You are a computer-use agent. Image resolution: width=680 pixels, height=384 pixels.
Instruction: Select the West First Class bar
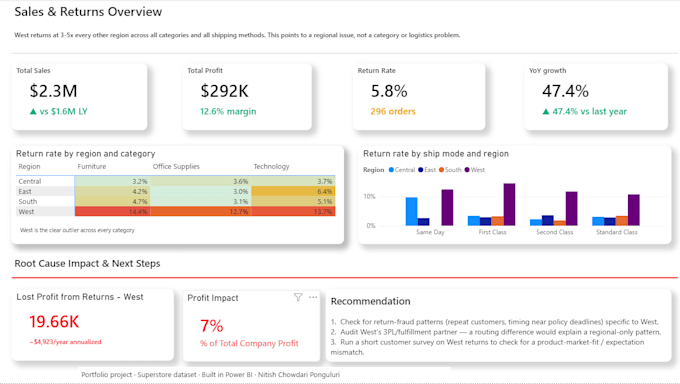click(509, 204)
